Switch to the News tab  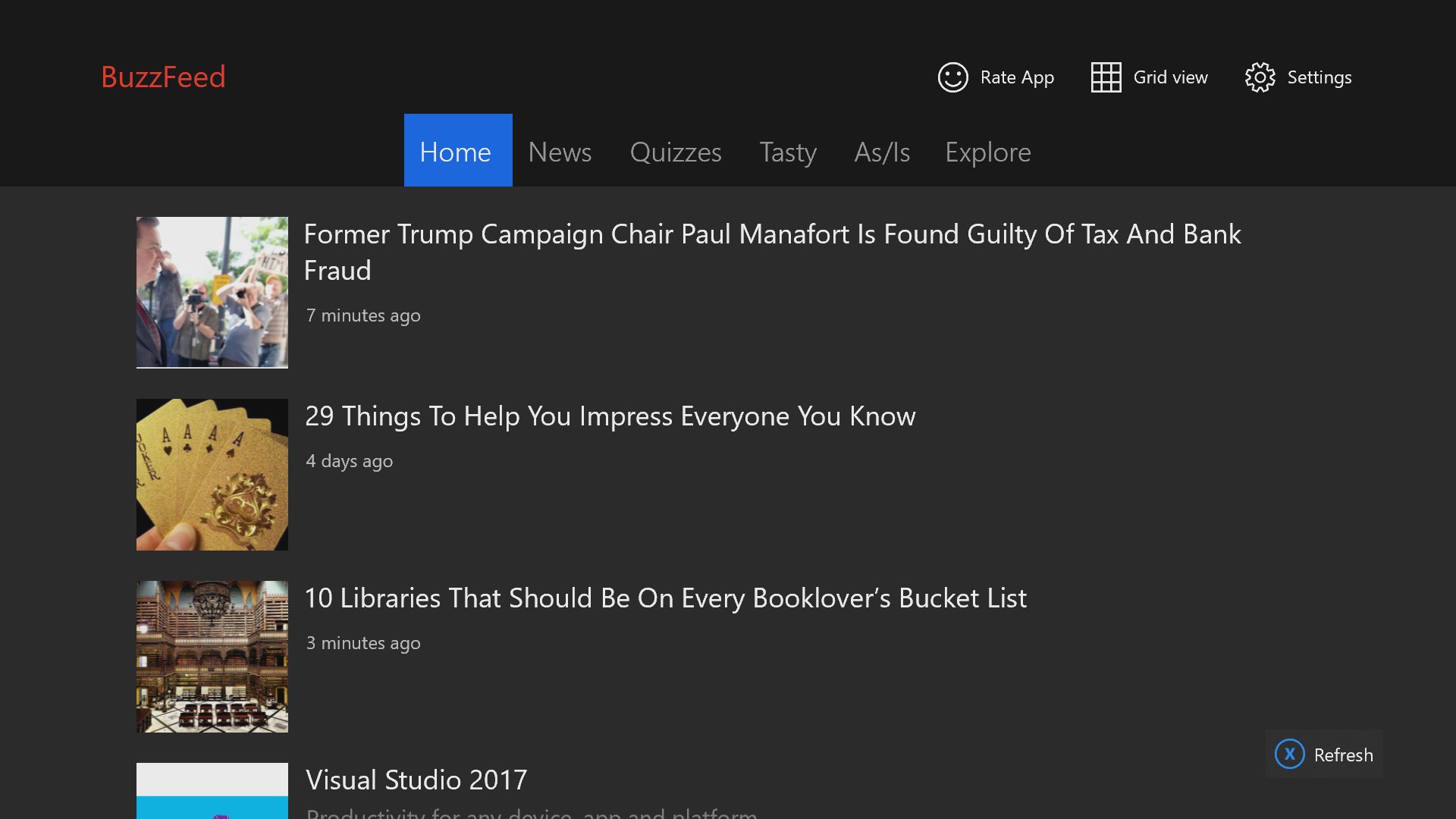(x=560, y=152)
